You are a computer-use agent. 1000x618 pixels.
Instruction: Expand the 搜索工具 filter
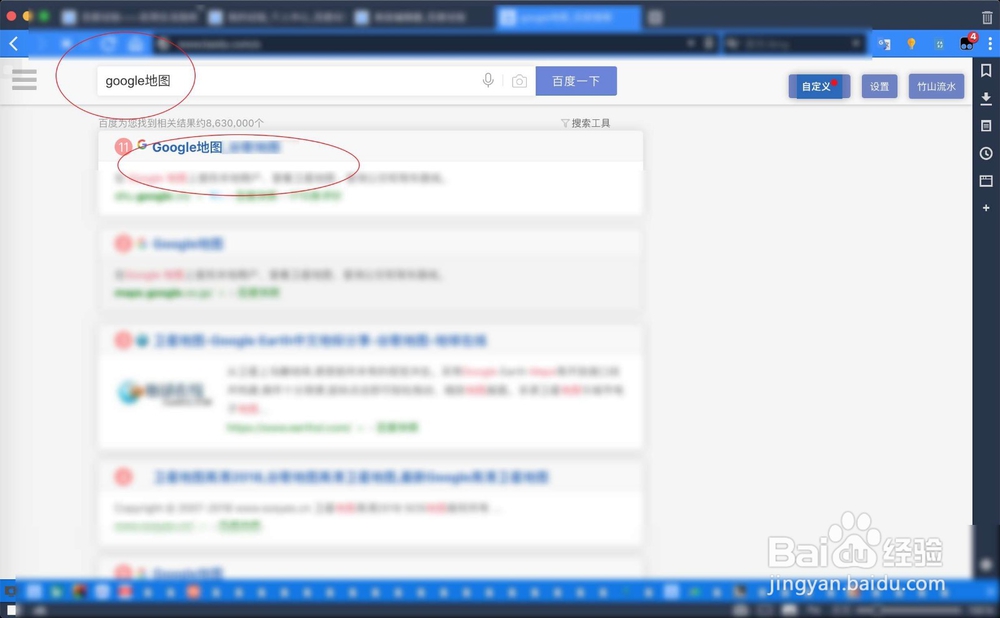point(585,123)
